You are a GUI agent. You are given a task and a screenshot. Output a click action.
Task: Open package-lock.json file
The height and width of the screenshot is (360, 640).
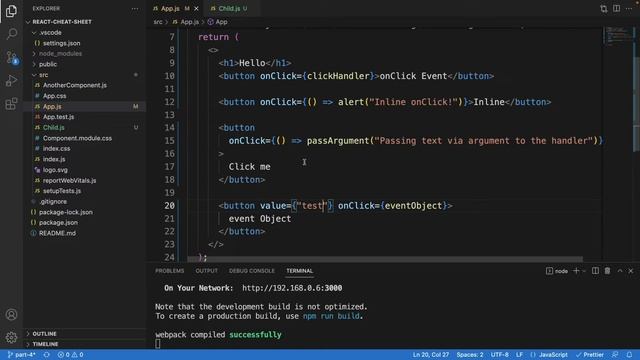[x=65, y=212]
